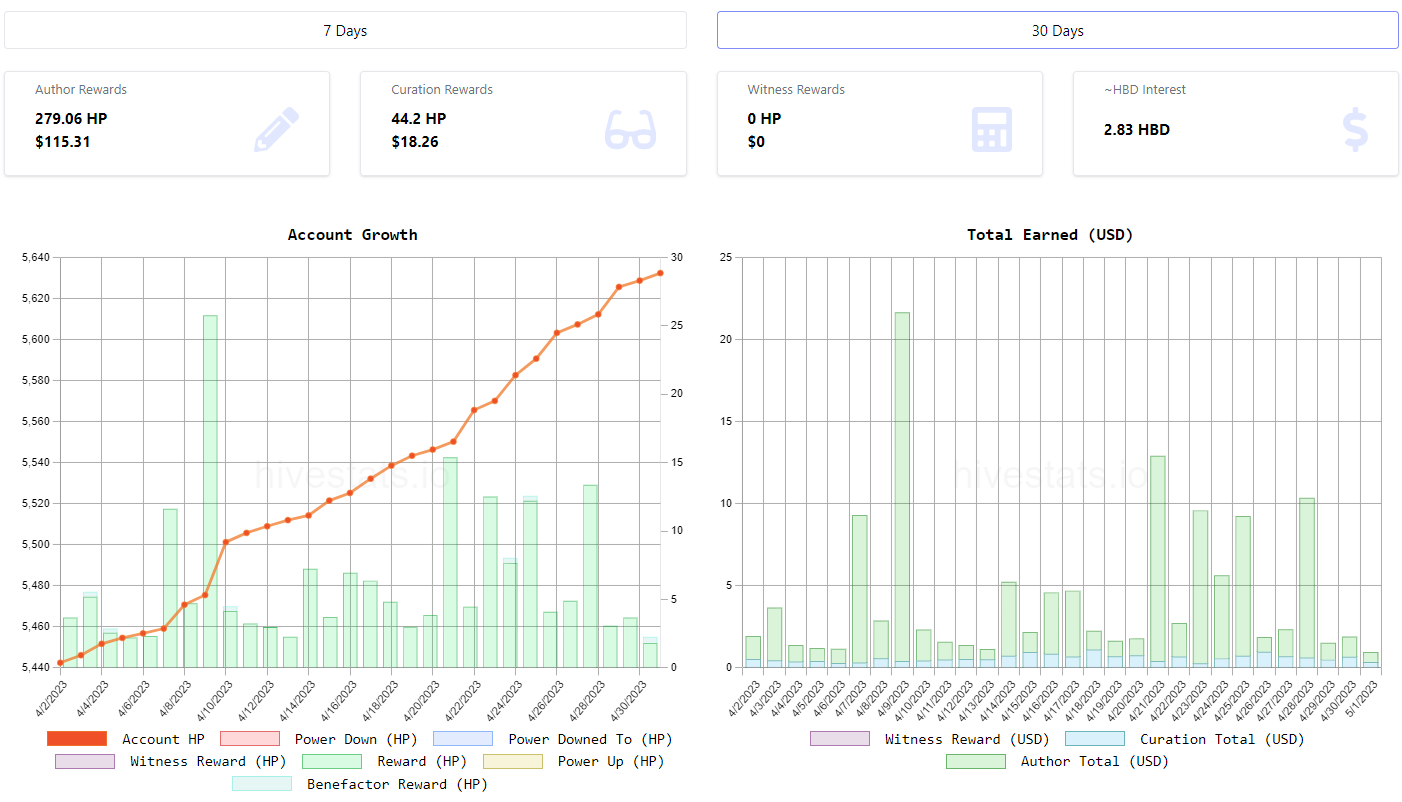Click the 4/23/2023 bar in Total Earned chart

tap(1200, 589)
